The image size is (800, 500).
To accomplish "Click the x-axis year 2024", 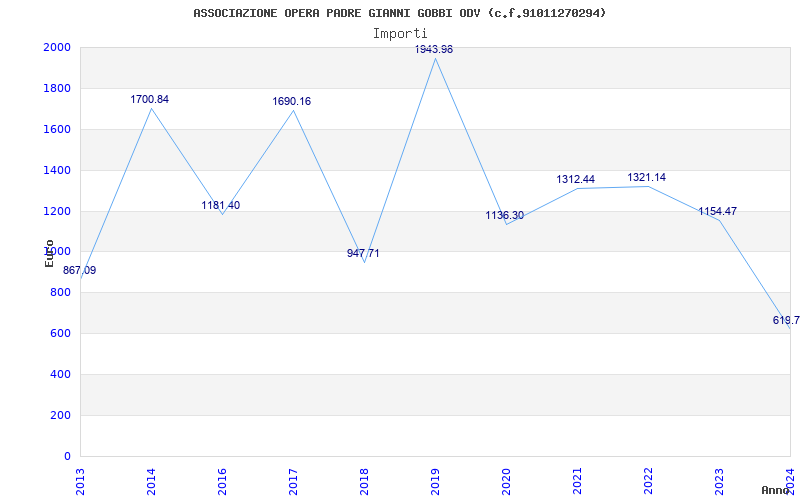I will tap(790, 481).
